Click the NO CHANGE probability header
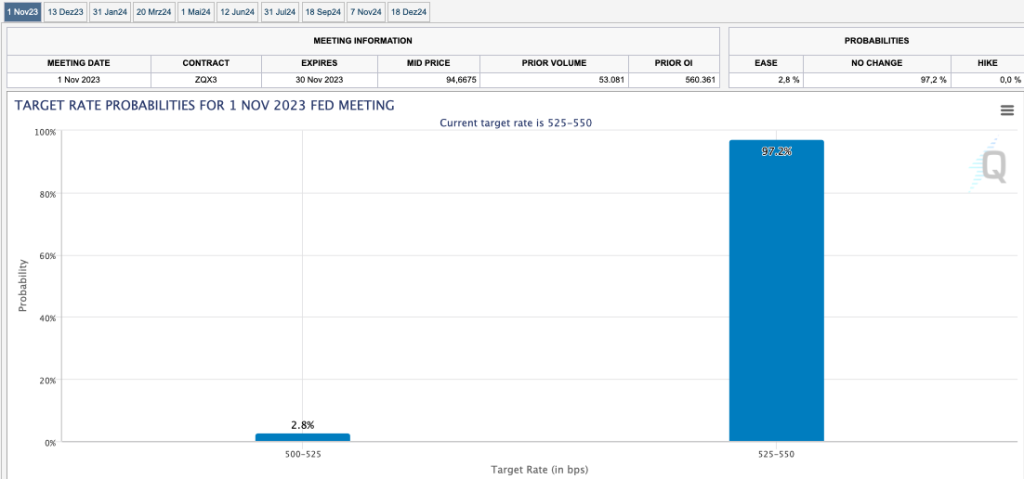This screenshot has height=479, width=1024. [x=879, y=63]
